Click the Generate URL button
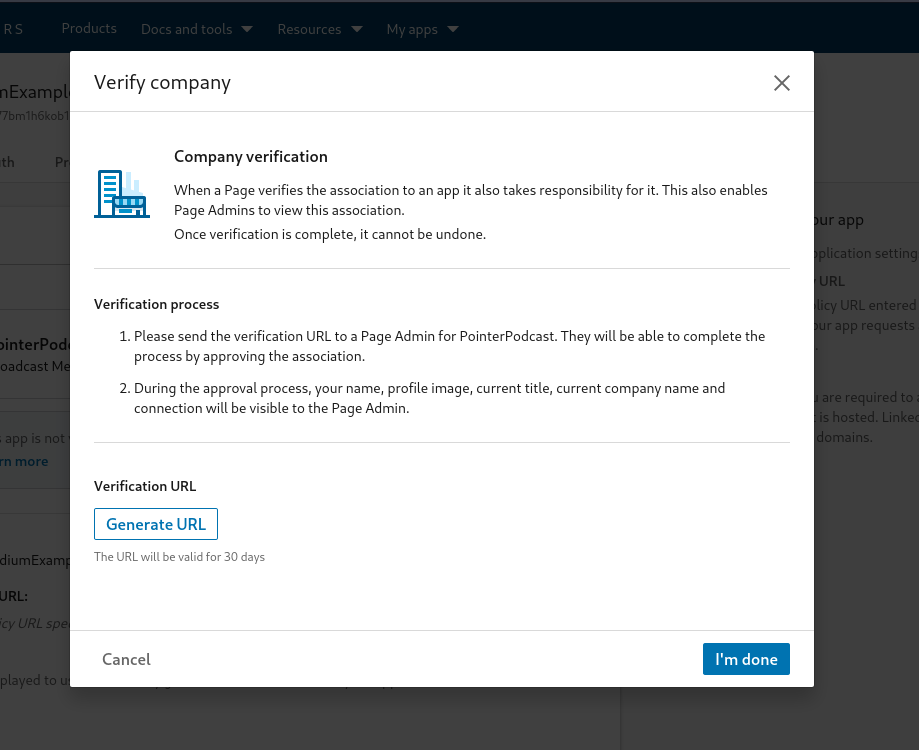 [x=156, y=524]
